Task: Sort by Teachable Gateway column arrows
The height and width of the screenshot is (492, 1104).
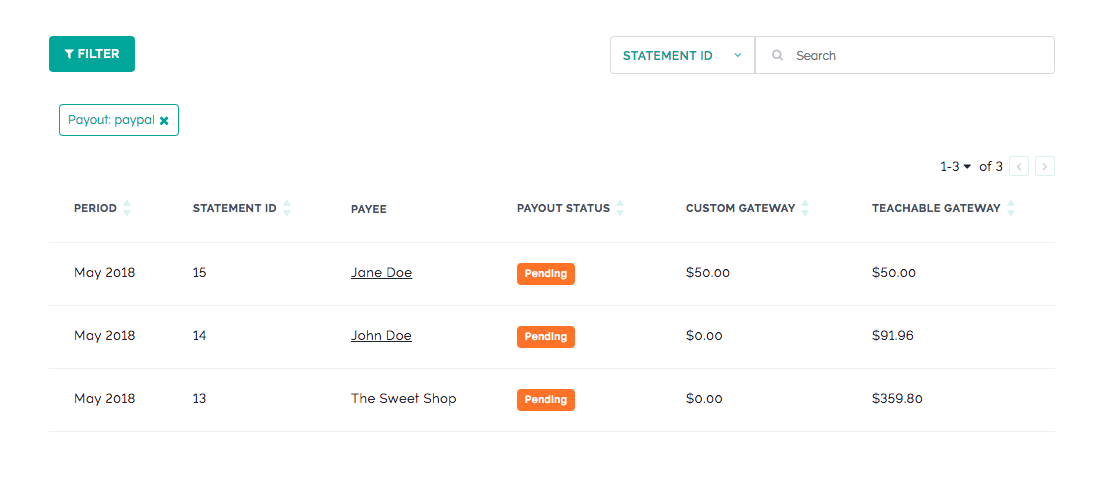Action: click(1011, 208)
